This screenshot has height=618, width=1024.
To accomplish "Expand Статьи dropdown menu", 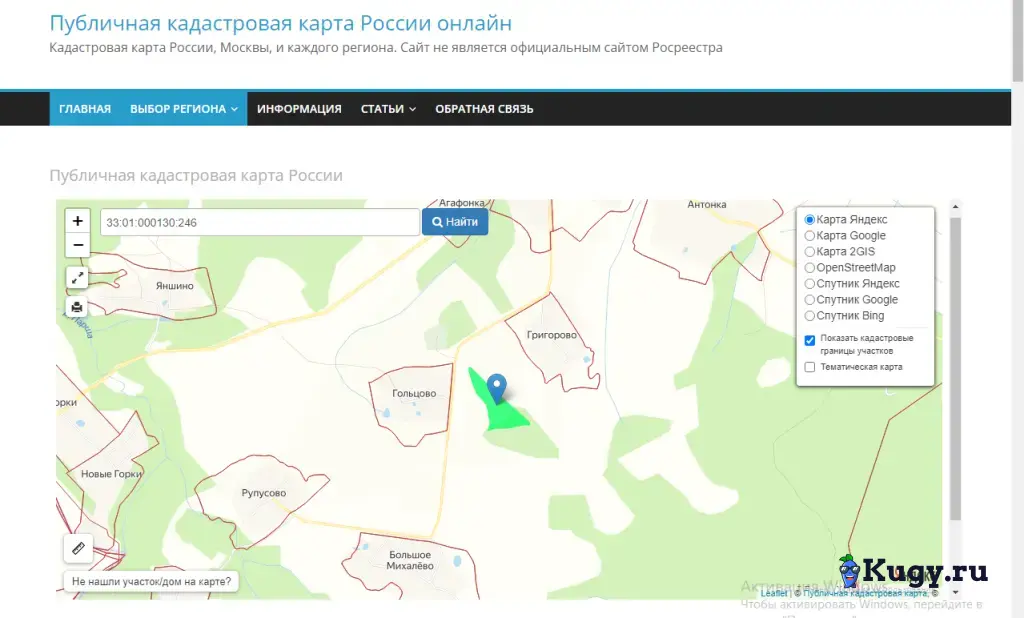I will click(388, 109).
